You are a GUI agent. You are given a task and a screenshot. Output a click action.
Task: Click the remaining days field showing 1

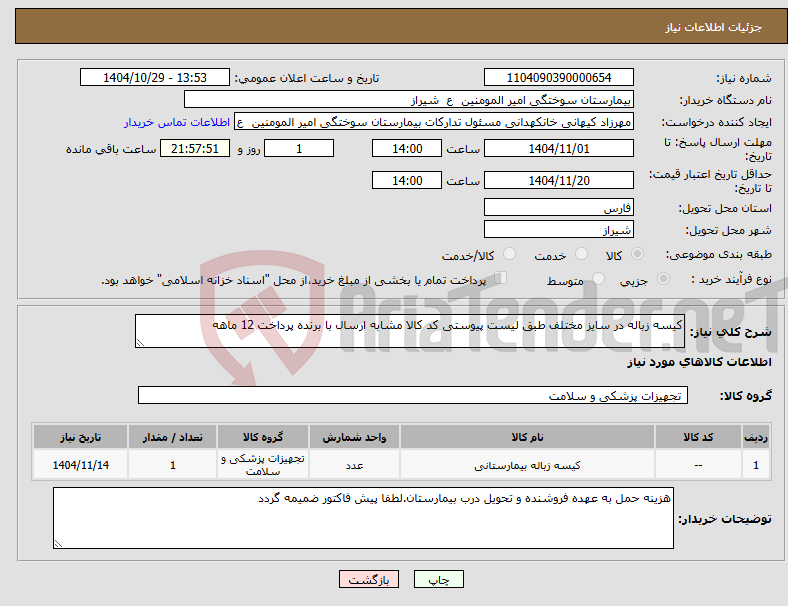tap(299, 148)
